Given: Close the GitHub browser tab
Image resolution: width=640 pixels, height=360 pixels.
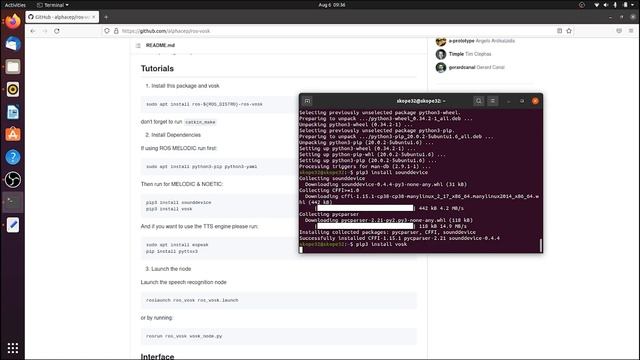Looking at the screenshot, I should click(94, 17).
